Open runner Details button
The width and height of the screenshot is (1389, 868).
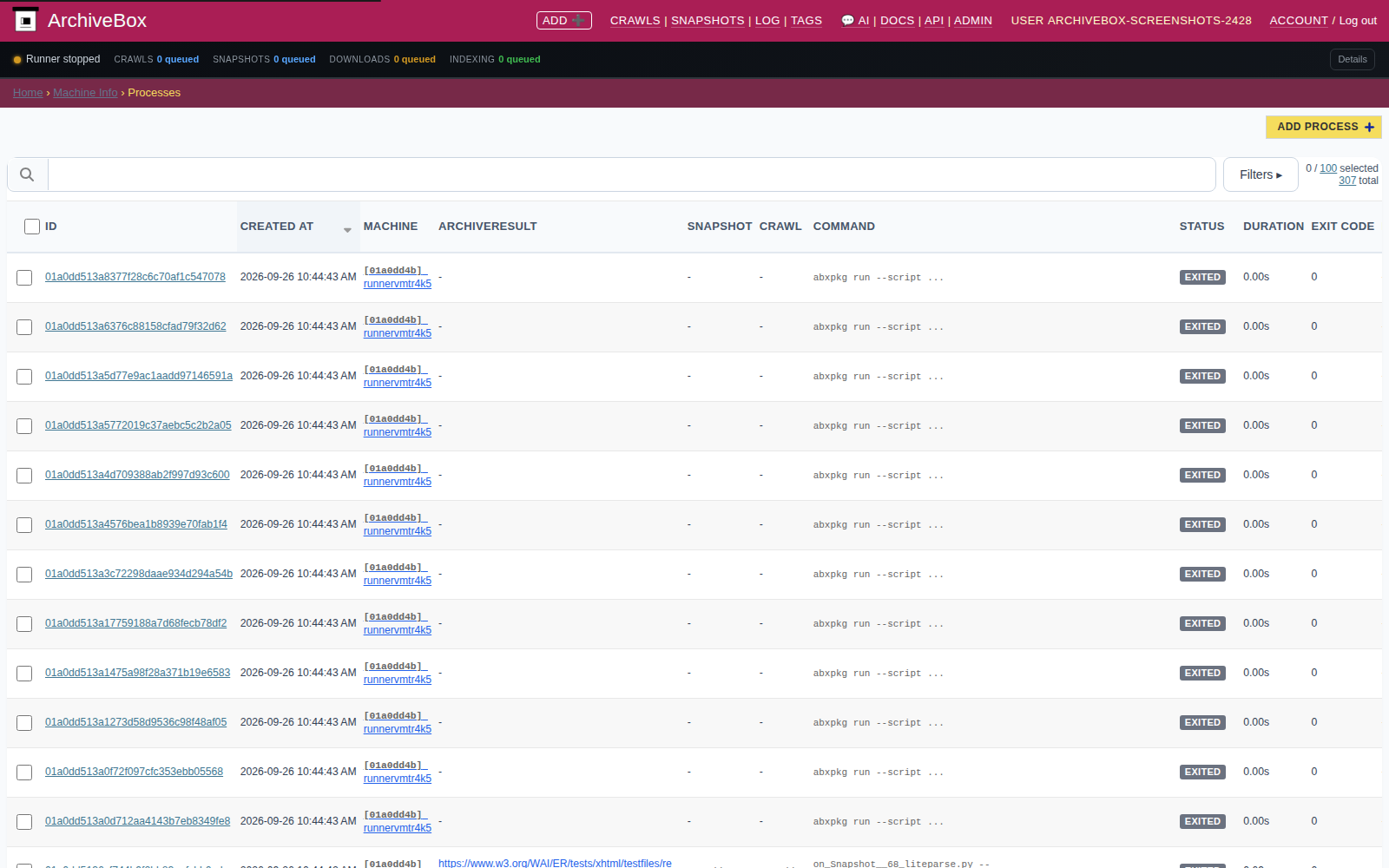coord(1352,59)
